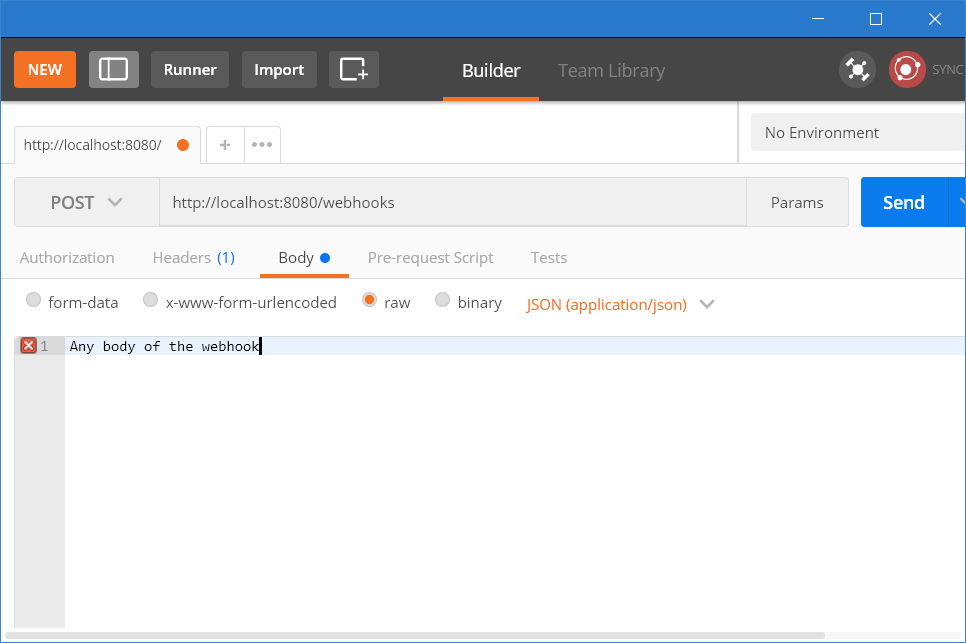The image size is (966, 643).
Task: Click the unsaved changes dot on request tab
Action: point(181,144)
